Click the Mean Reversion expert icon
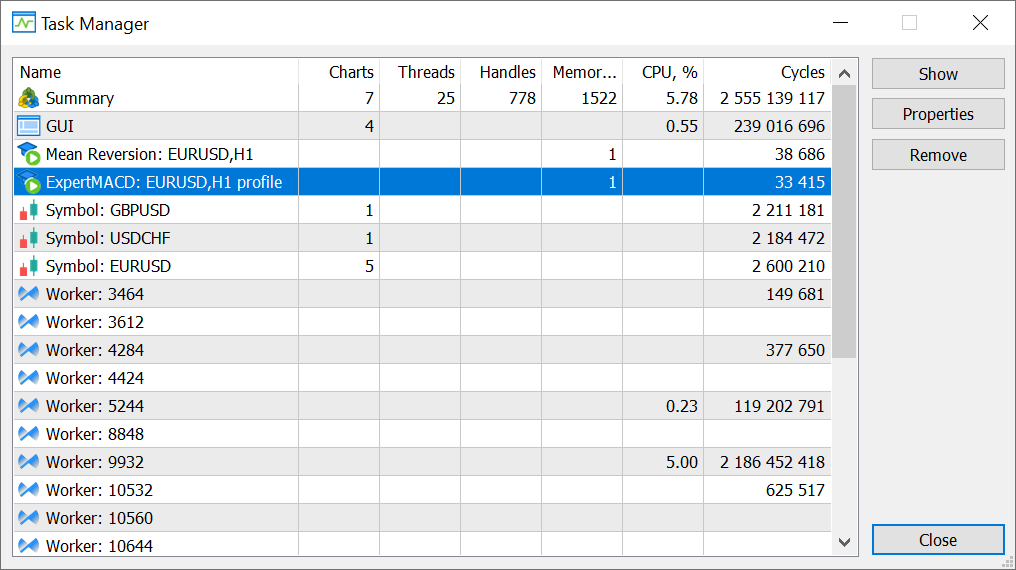The height and width of the screenshot is (570, 1016). [28, 154]
